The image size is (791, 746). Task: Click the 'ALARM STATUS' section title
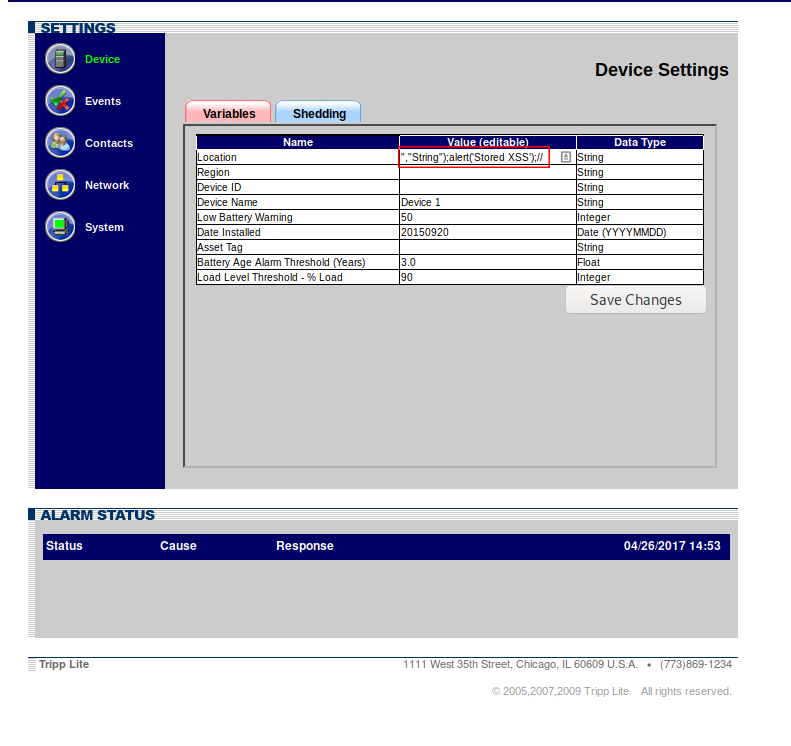click(x=97, y=515)
